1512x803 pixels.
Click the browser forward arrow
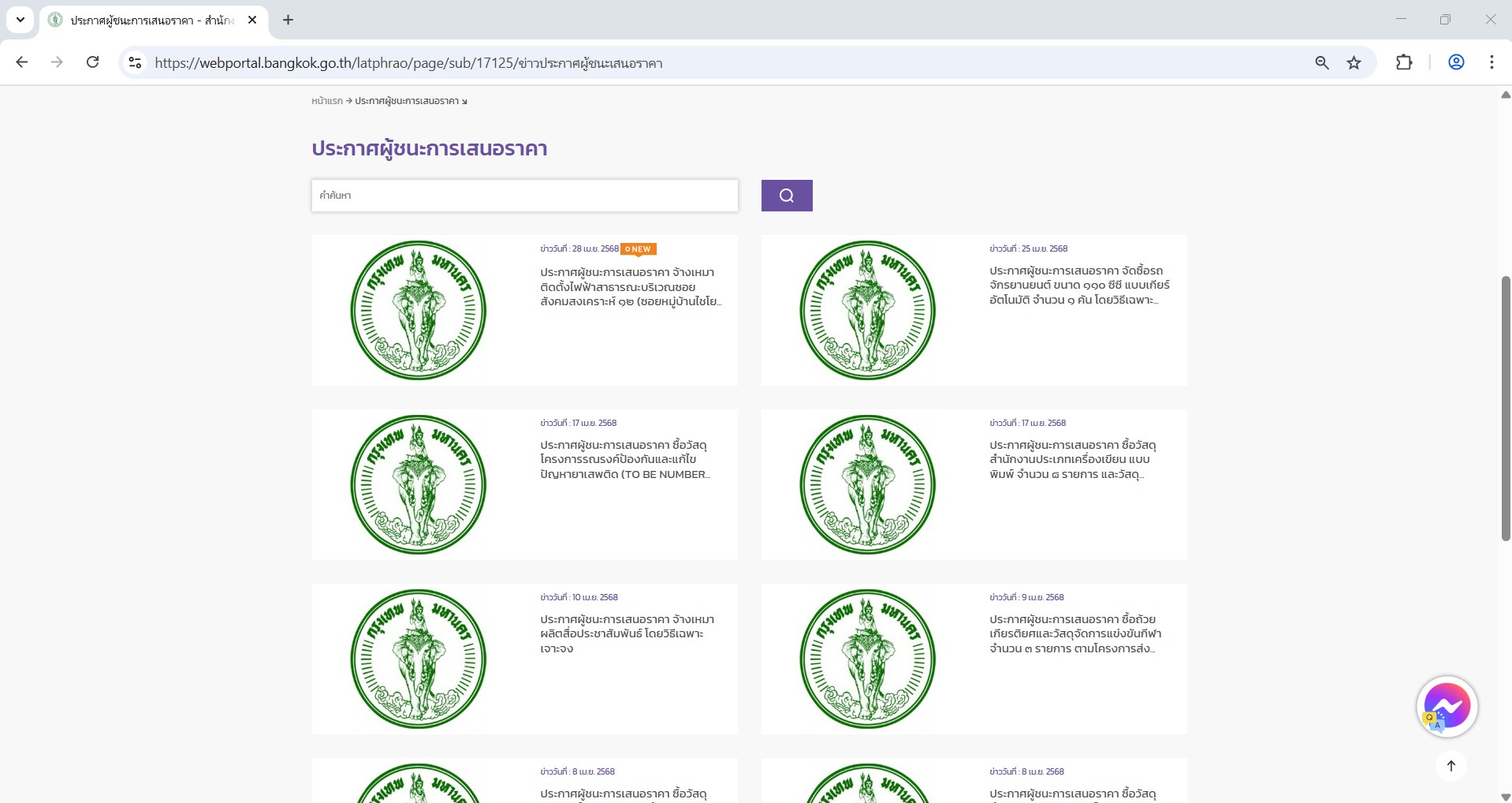pyautogui.click(x=57, y=62)
